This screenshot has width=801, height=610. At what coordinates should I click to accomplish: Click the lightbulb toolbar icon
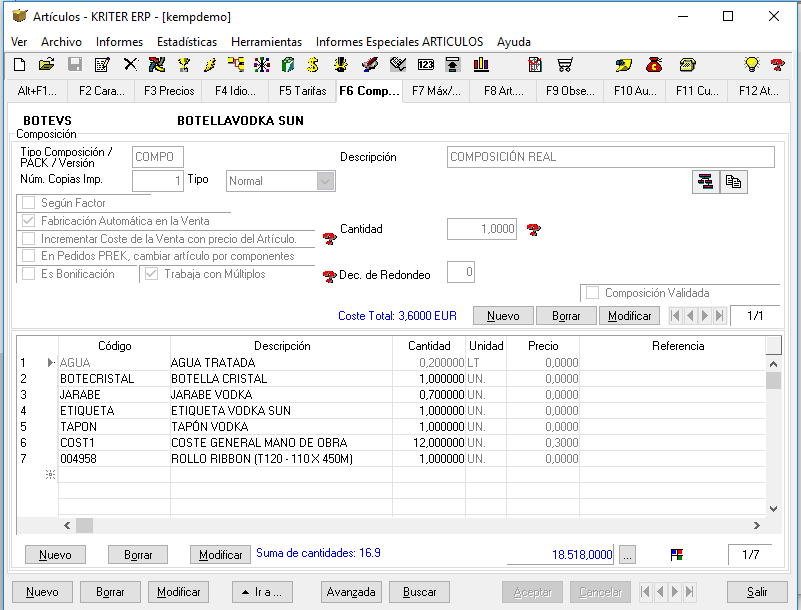752,65
